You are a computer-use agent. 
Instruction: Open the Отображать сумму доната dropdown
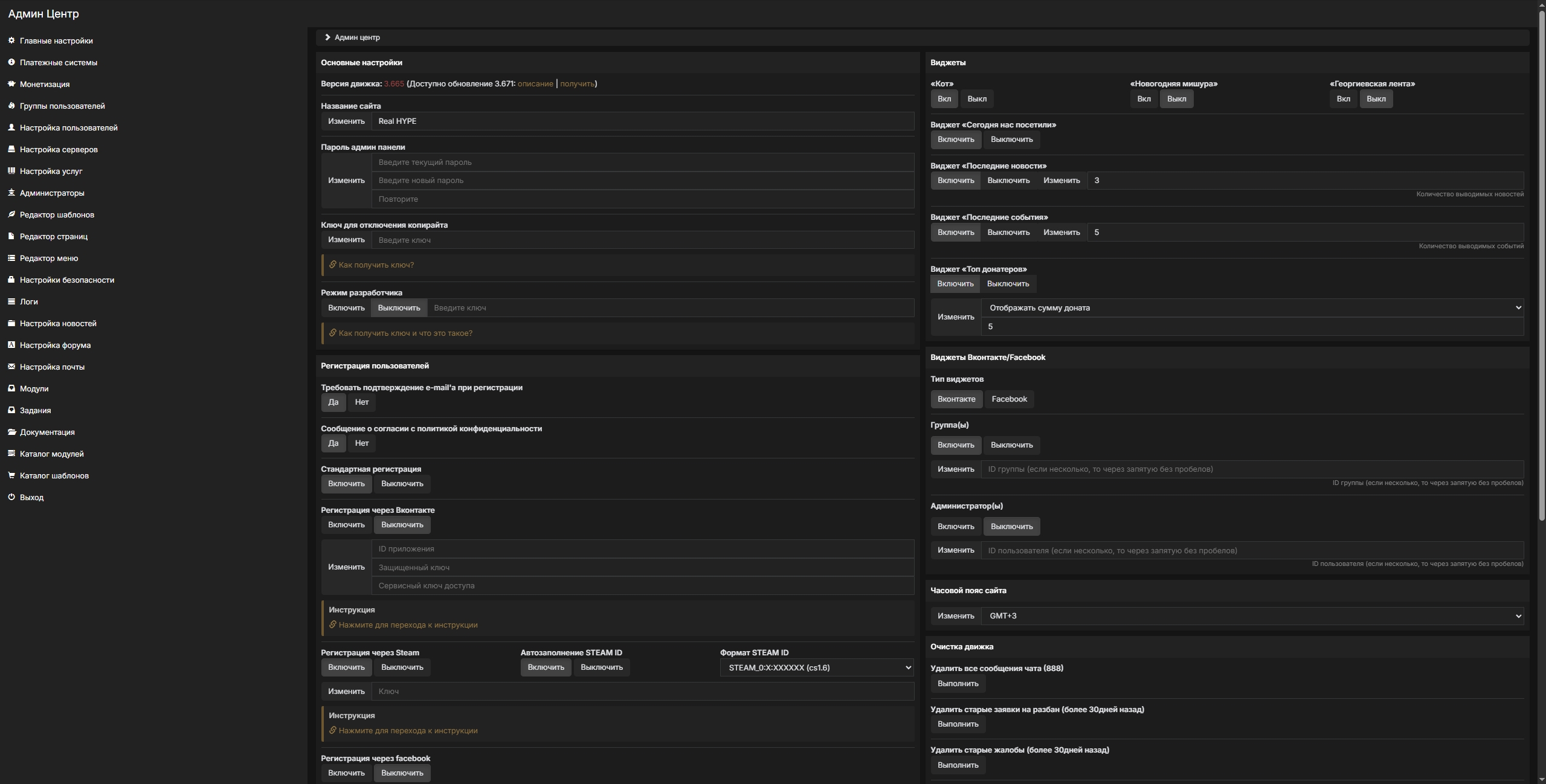pyautogui.click(x=1252, y=308)
